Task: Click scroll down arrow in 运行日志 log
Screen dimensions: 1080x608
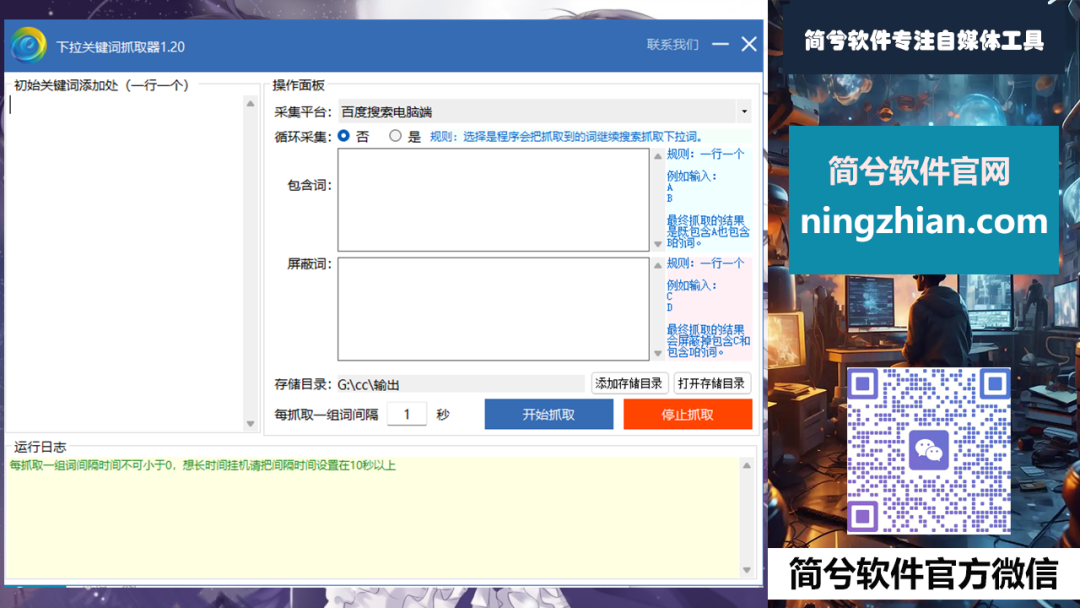Action: coord(746,569)
